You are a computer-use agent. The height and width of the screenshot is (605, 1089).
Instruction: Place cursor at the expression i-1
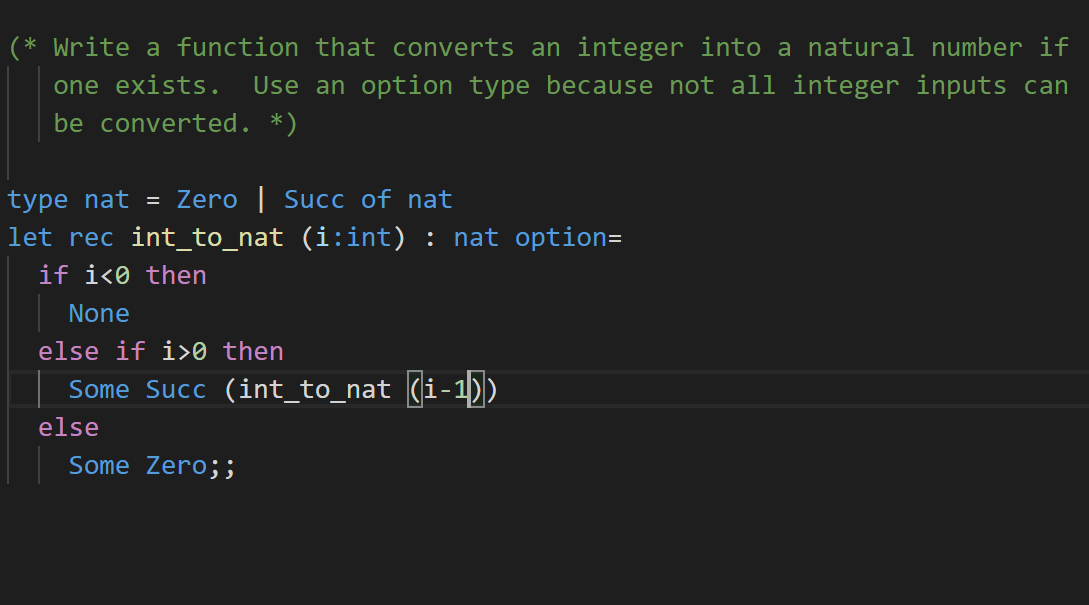[x=444, y=389]
